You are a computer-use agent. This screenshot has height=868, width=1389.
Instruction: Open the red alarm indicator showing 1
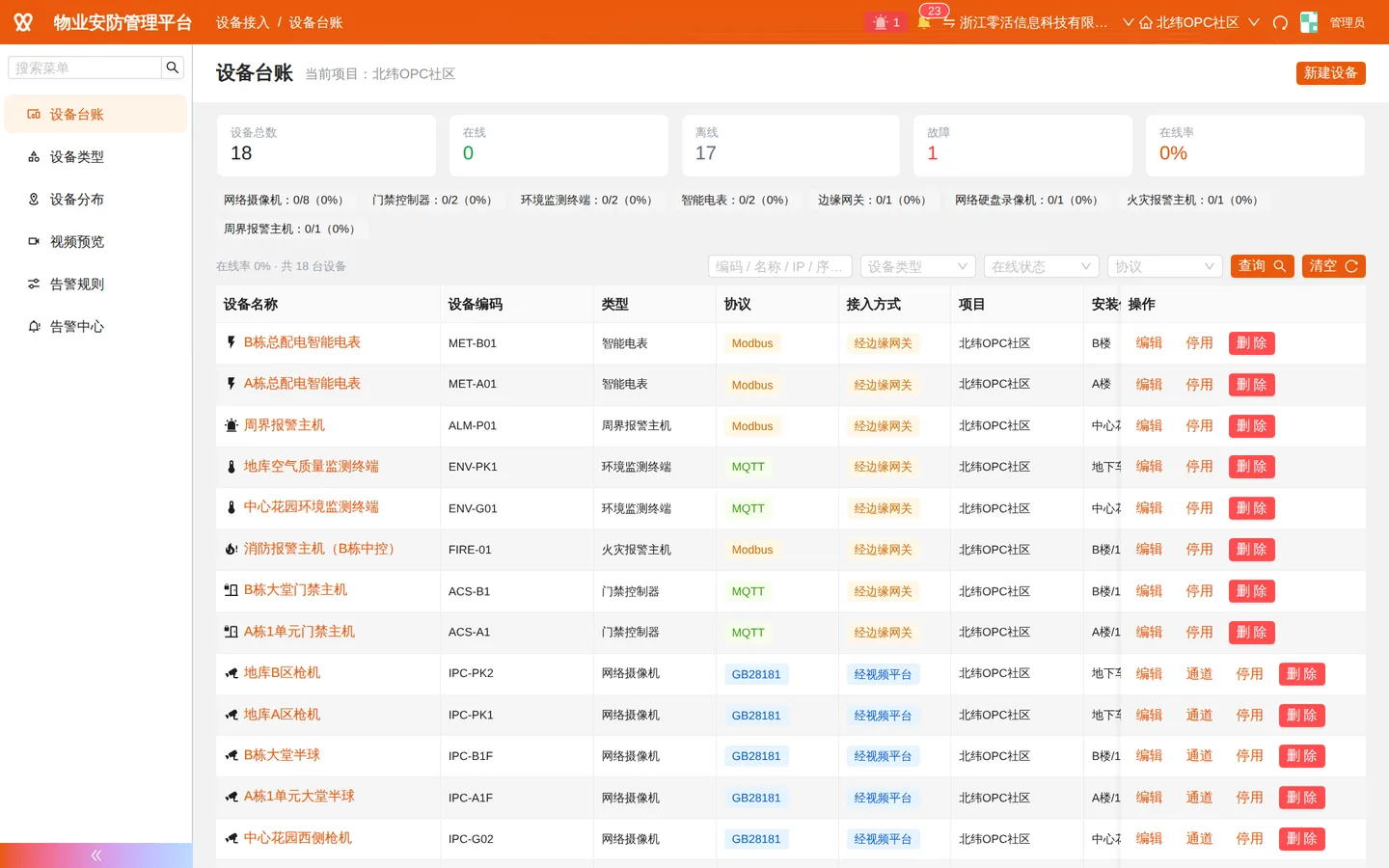[x=885, y=22]
